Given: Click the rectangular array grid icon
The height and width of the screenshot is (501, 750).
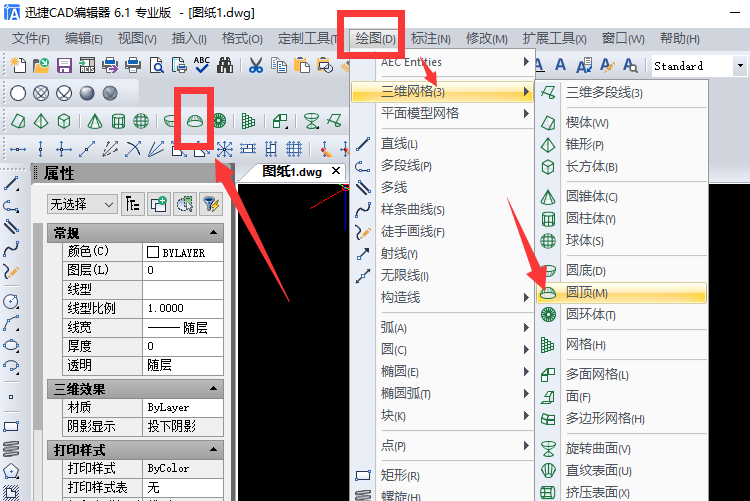Looking at the screenshot, I should [294, 149].
